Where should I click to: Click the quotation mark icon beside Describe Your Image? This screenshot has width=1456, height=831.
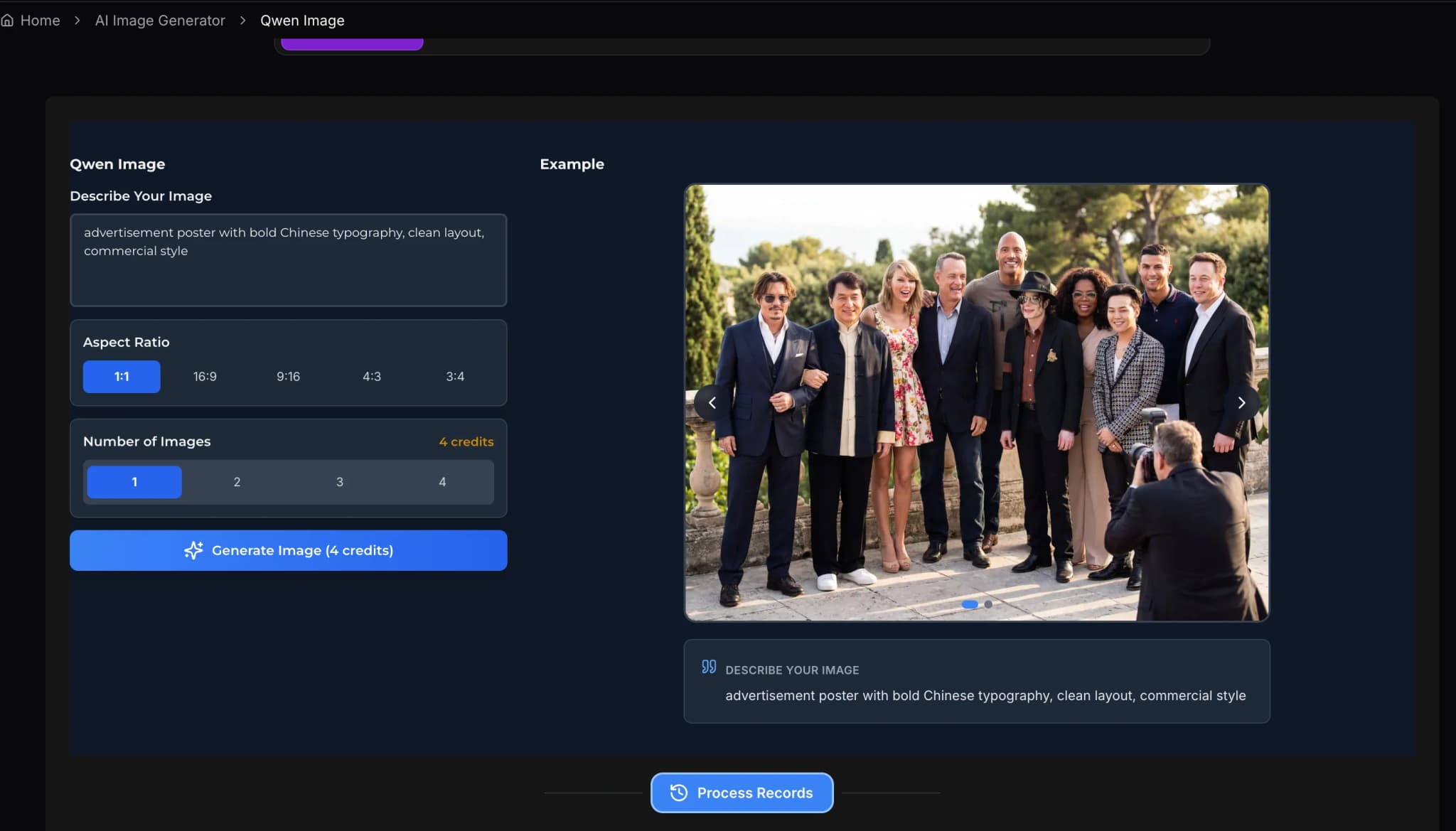(x=709, y=667)
